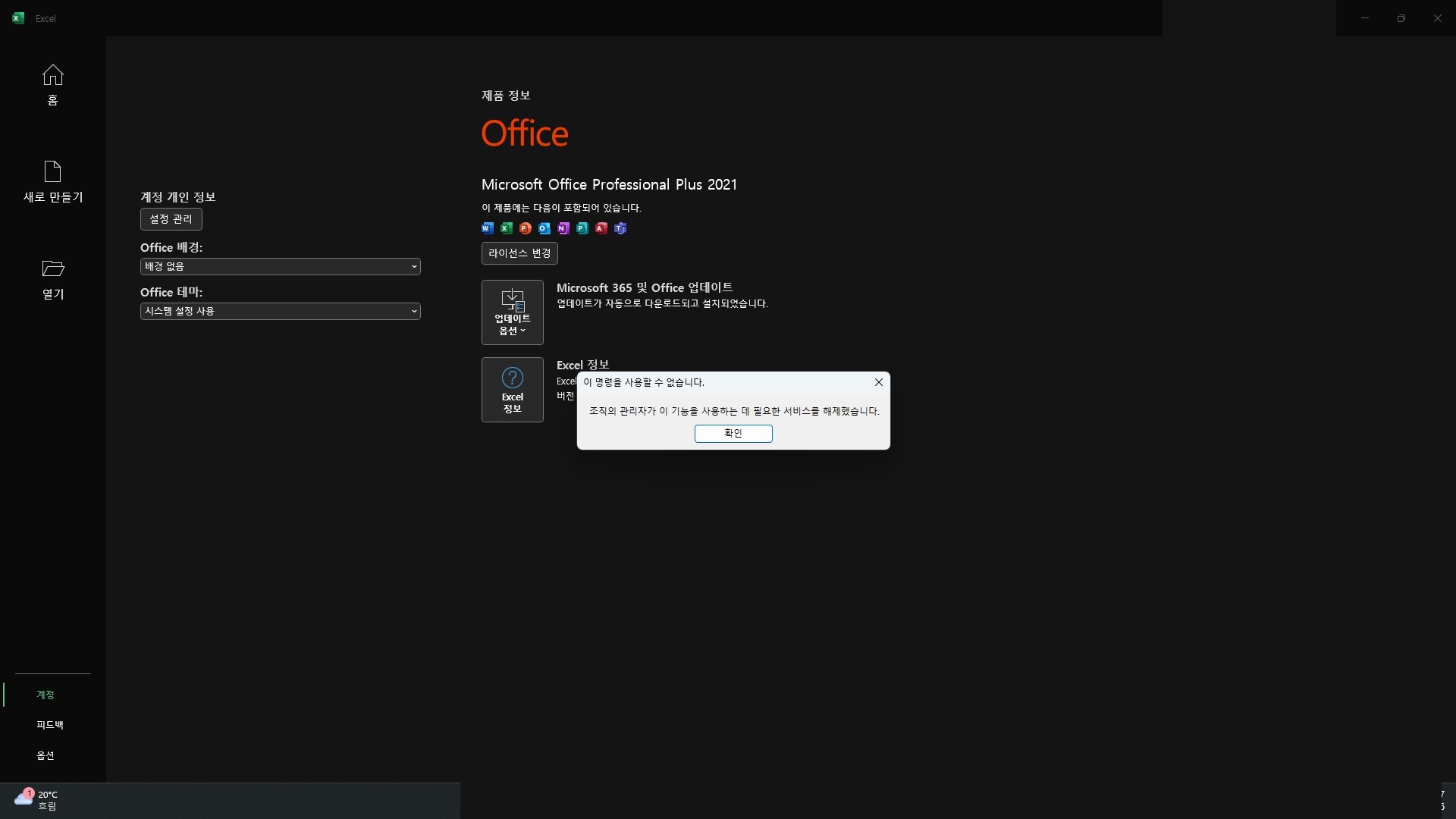Click the '이 제품에는 다음이 포함되어 있습니다.' text
1456x819 pixels.
pyautogui.click(x=561, y=208)
